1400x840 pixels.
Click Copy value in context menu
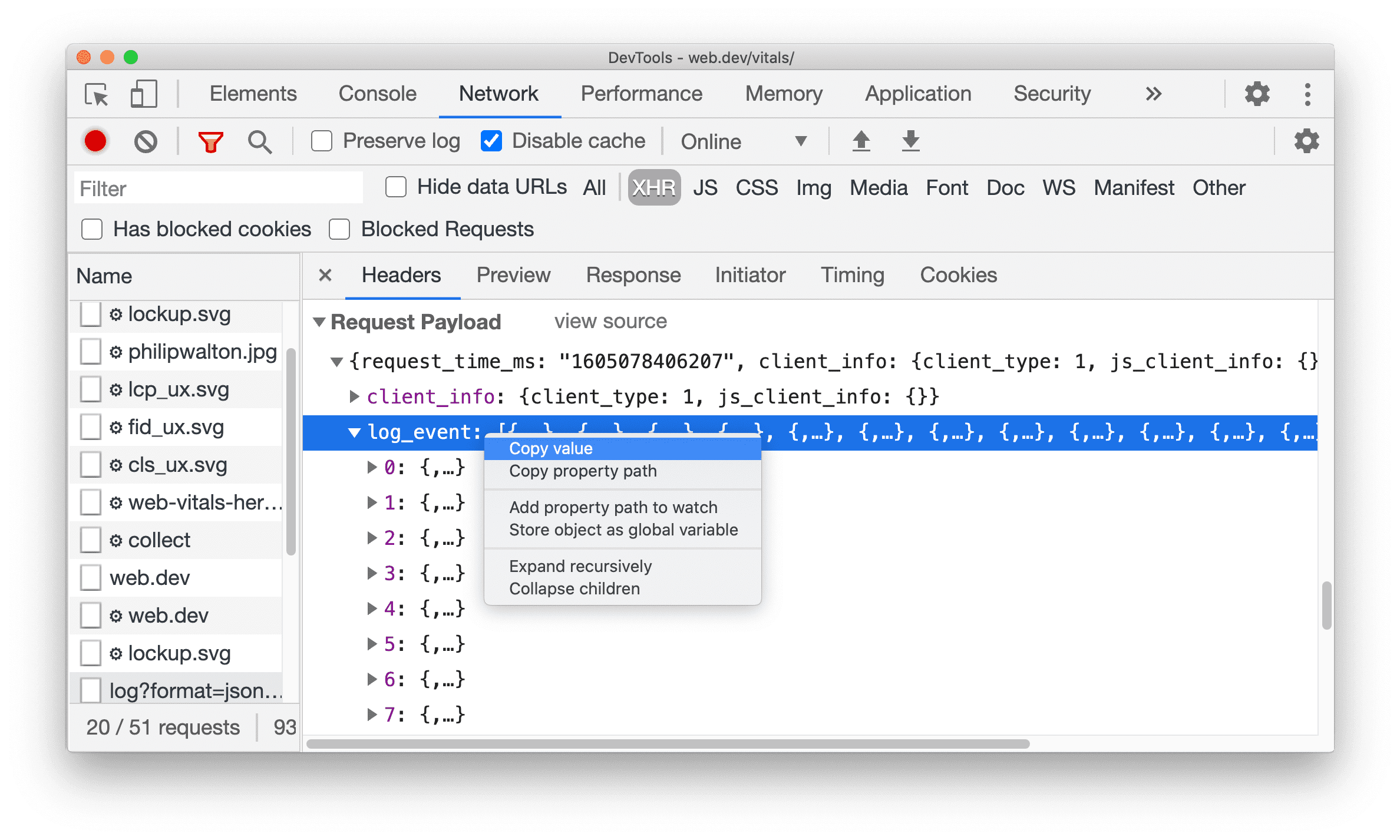click(x=550, y=448)
